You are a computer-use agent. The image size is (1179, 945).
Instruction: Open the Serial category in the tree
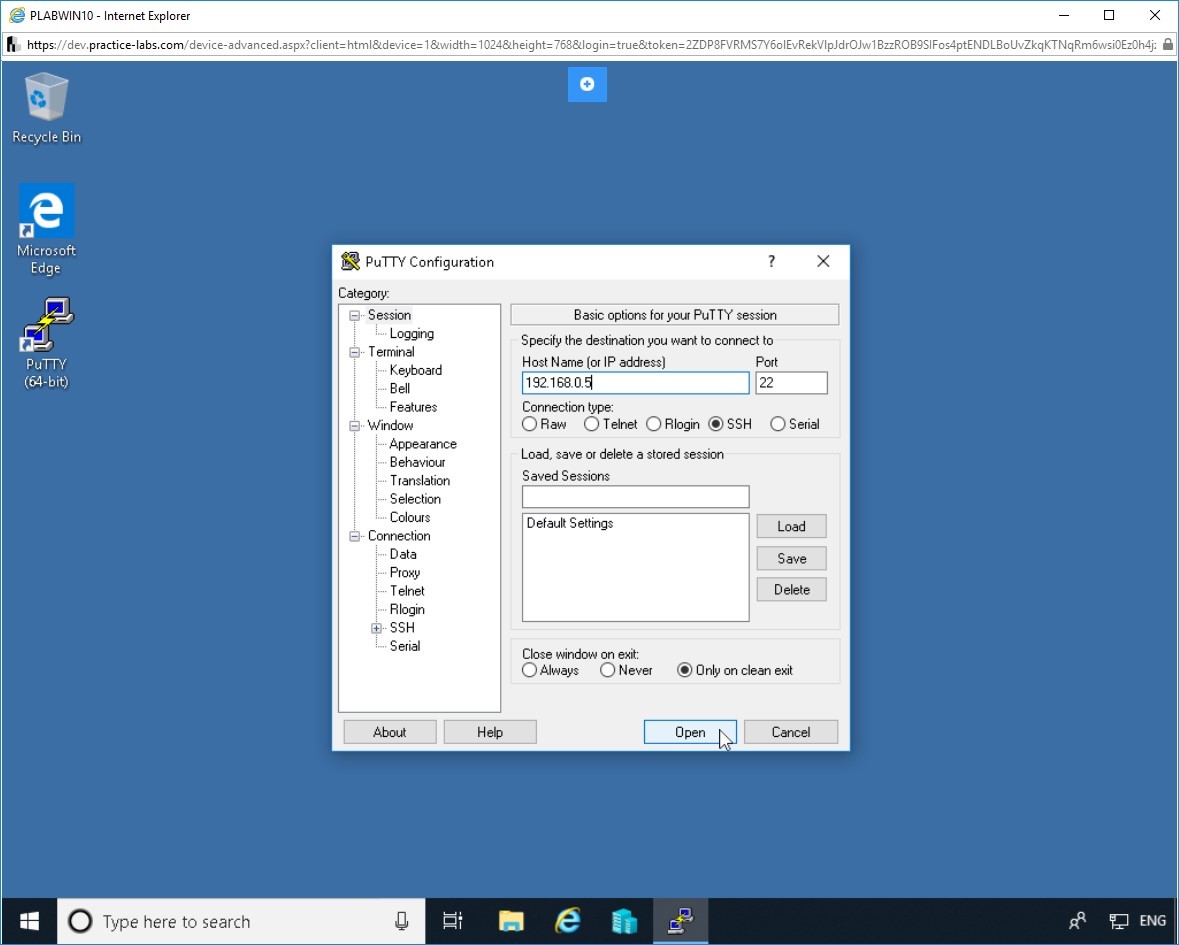click(x=405, y=646)
